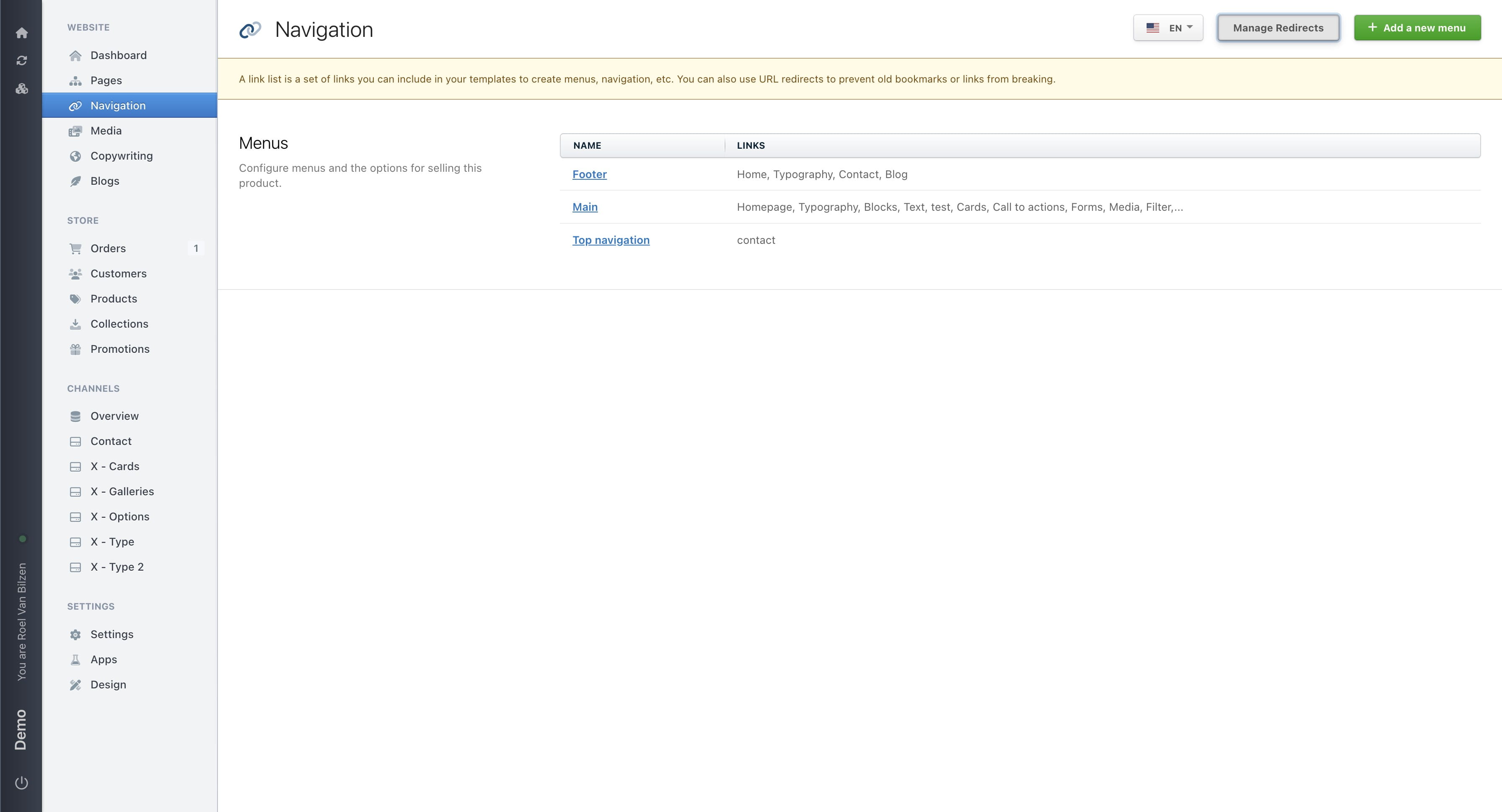1502x812 pixels.
Task: Go to Copywriting section
Action: (121, 156)
